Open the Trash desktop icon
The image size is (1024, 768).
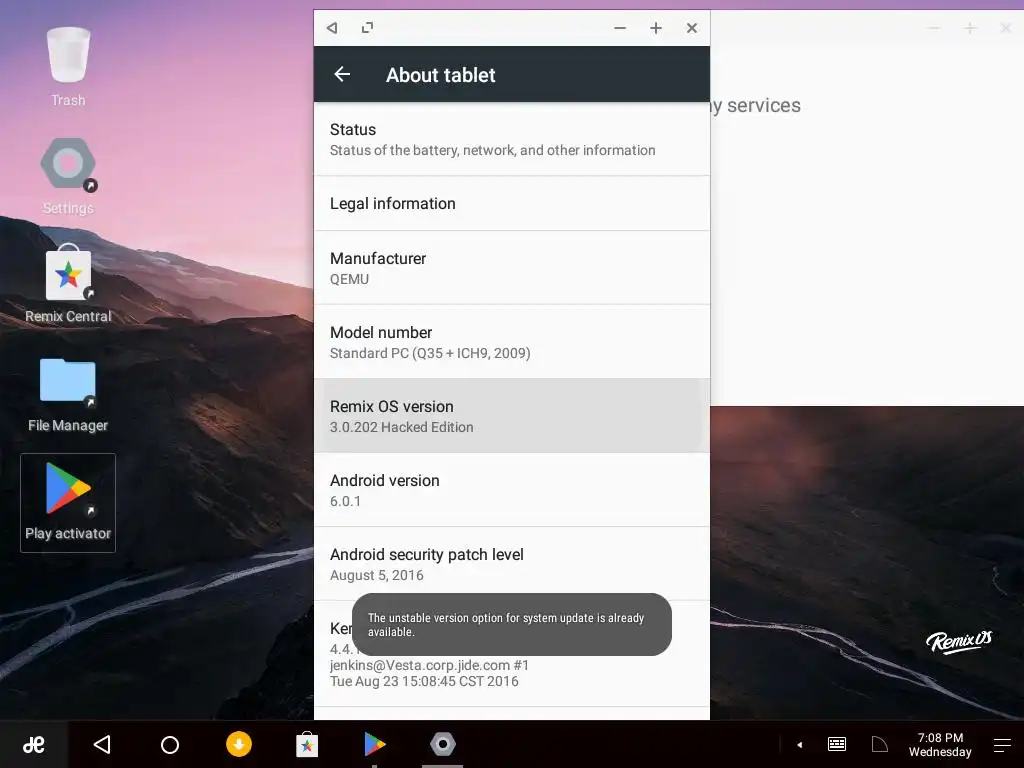68,65
